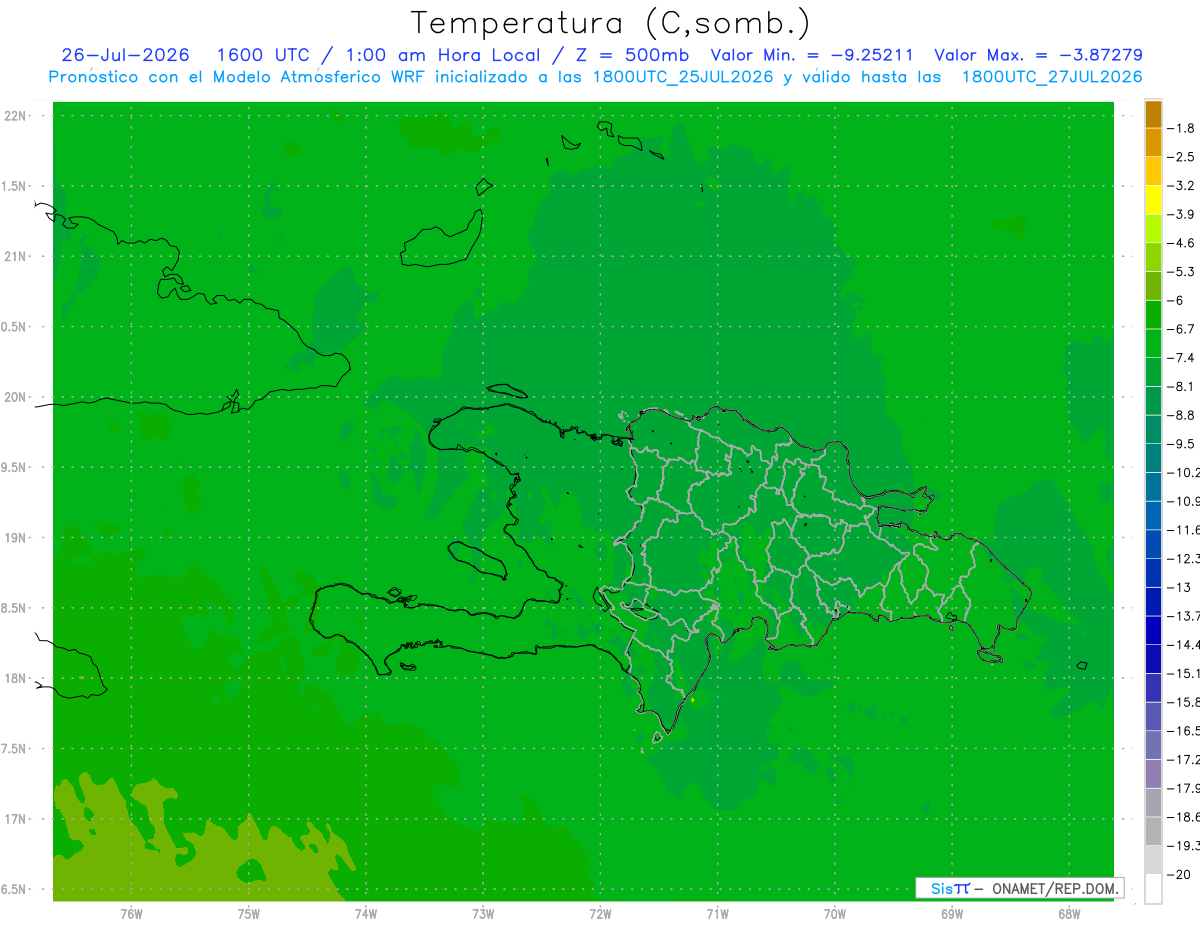The width and height of the screenshot is (1200, 927).
Task: Click the '68W' longitude label
Action: tap(1069, 913)
